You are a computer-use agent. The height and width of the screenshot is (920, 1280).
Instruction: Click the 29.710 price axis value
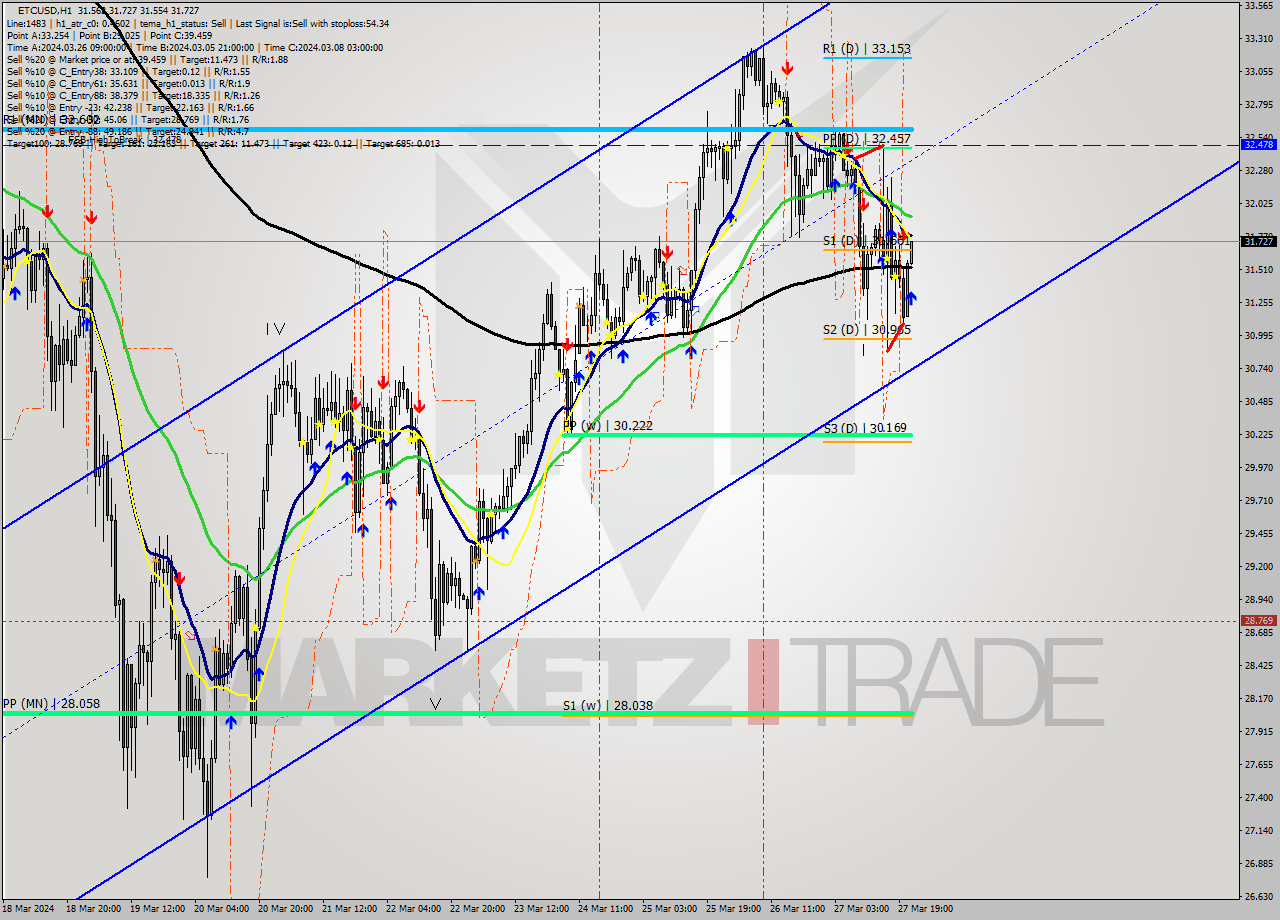click(1258, 500)
